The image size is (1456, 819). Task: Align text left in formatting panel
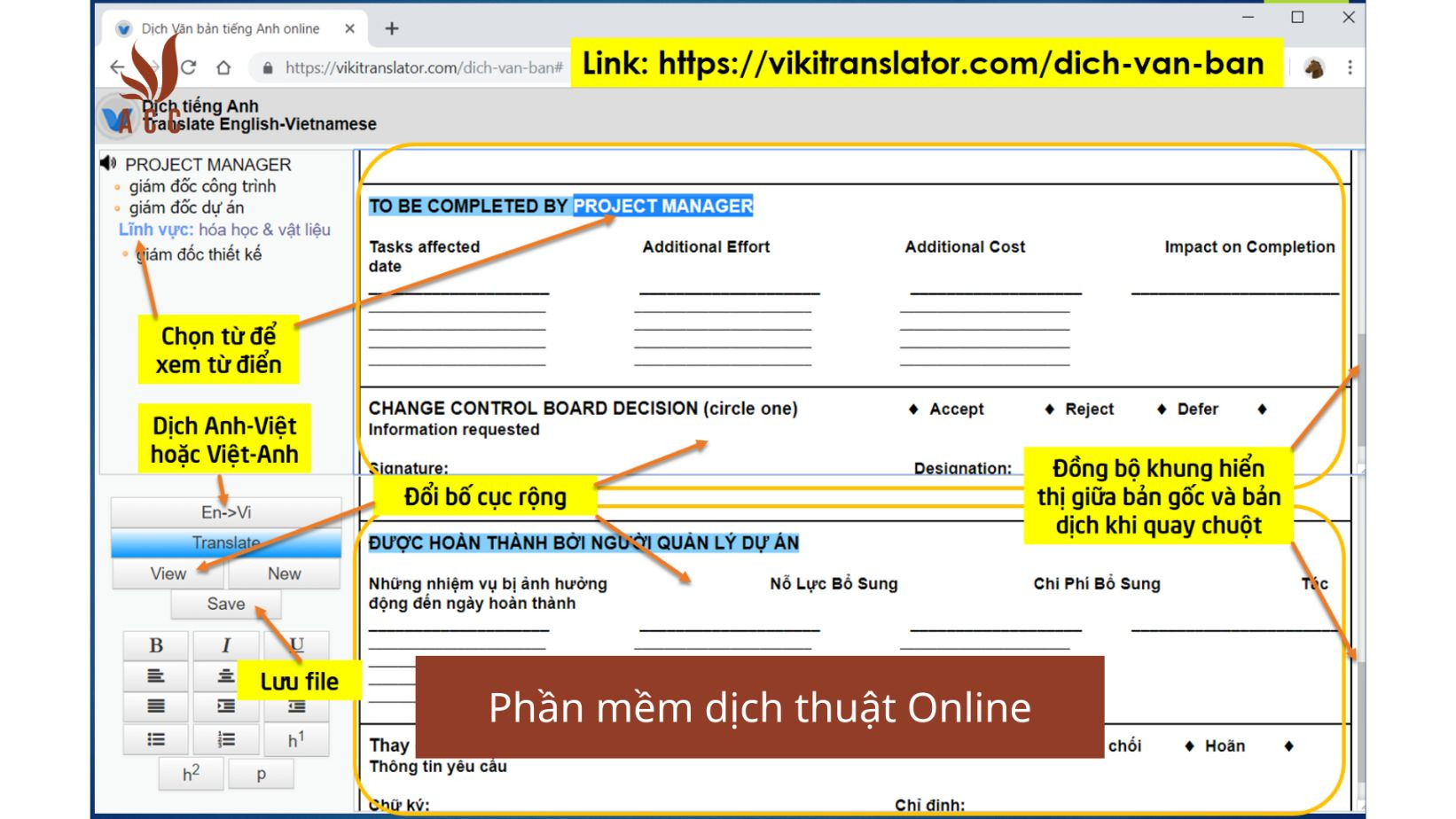pyautogui.click(x=156, y=676)
